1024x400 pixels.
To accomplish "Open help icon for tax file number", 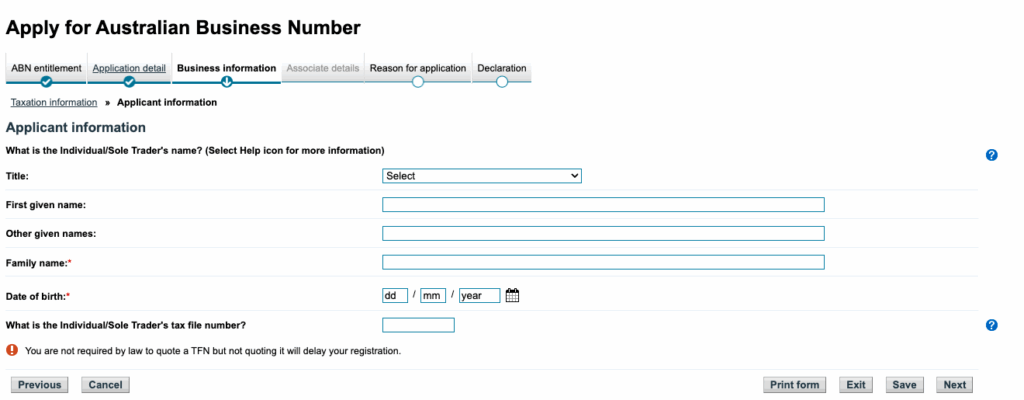I will [991, 325].
